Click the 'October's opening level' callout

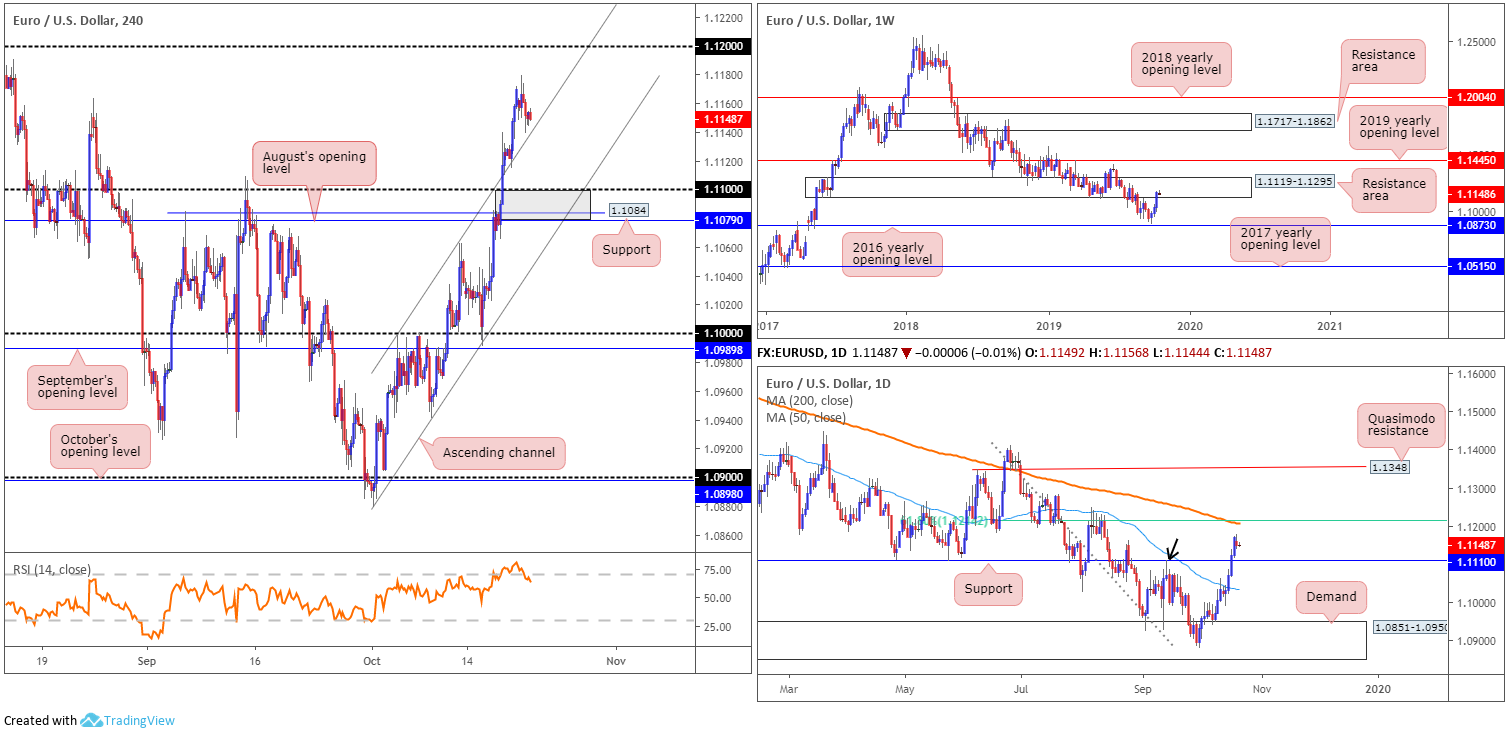(x=100, y=446)
